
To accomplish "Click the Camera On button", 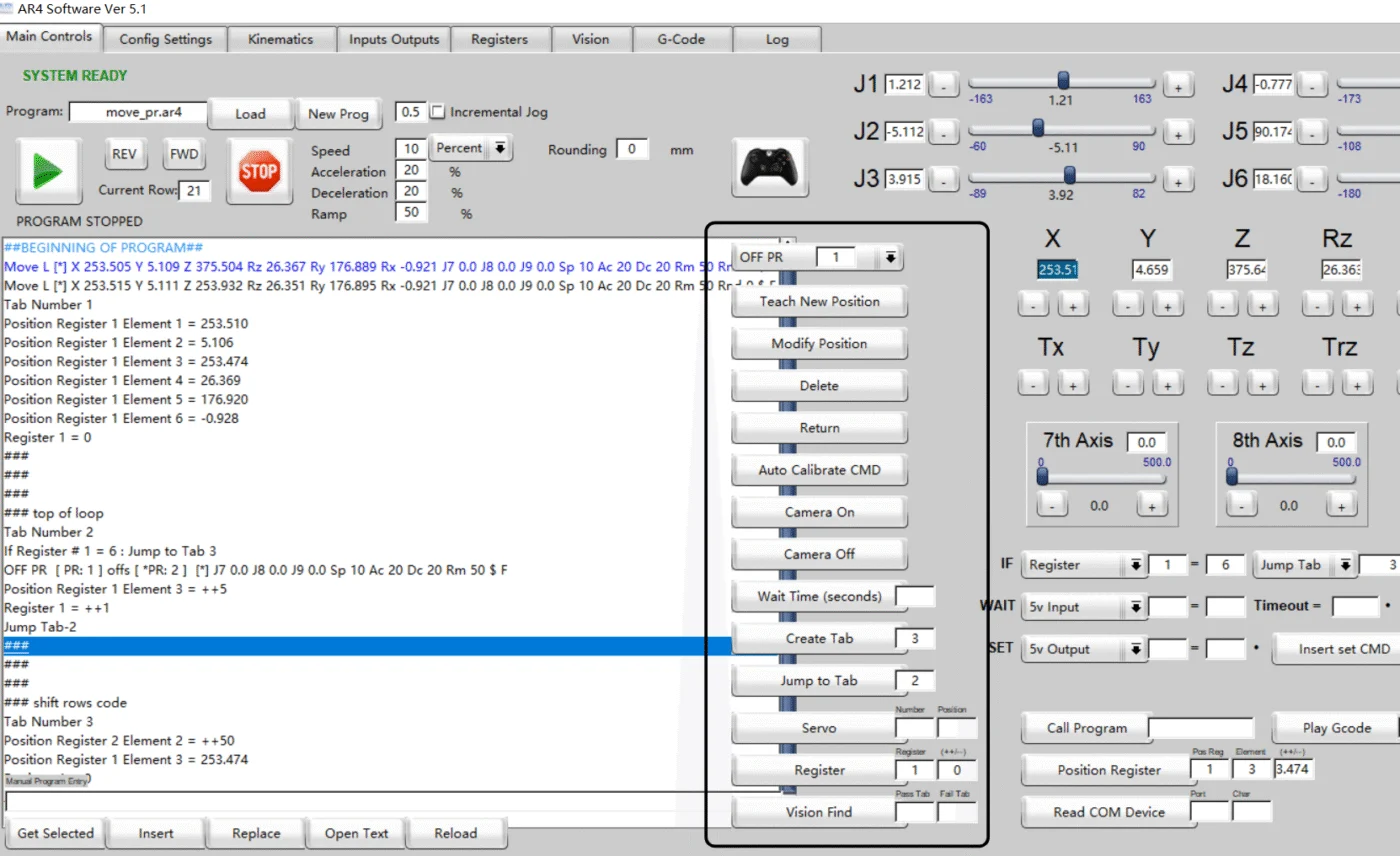I will (x=819, y=512).
